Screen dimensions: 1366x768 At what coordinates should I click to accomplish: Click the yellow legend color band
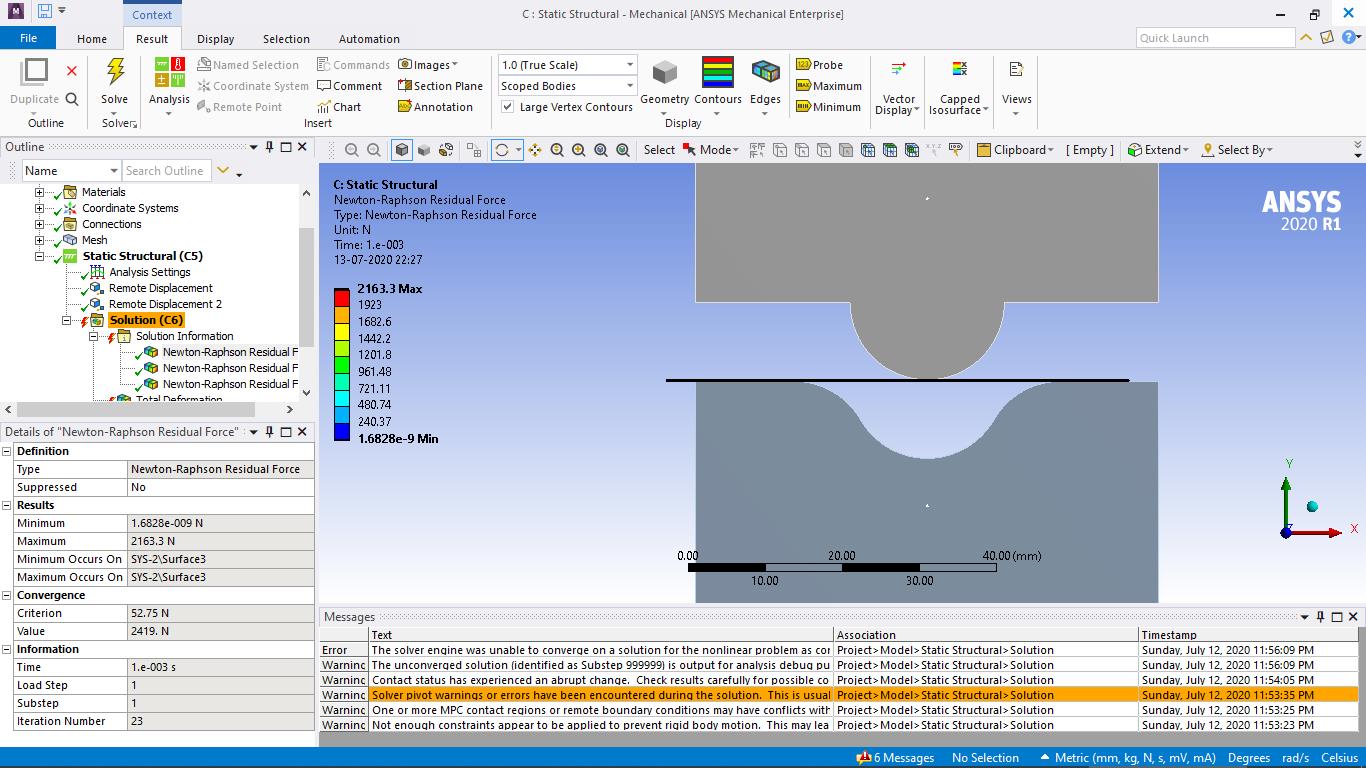[342, 330]
